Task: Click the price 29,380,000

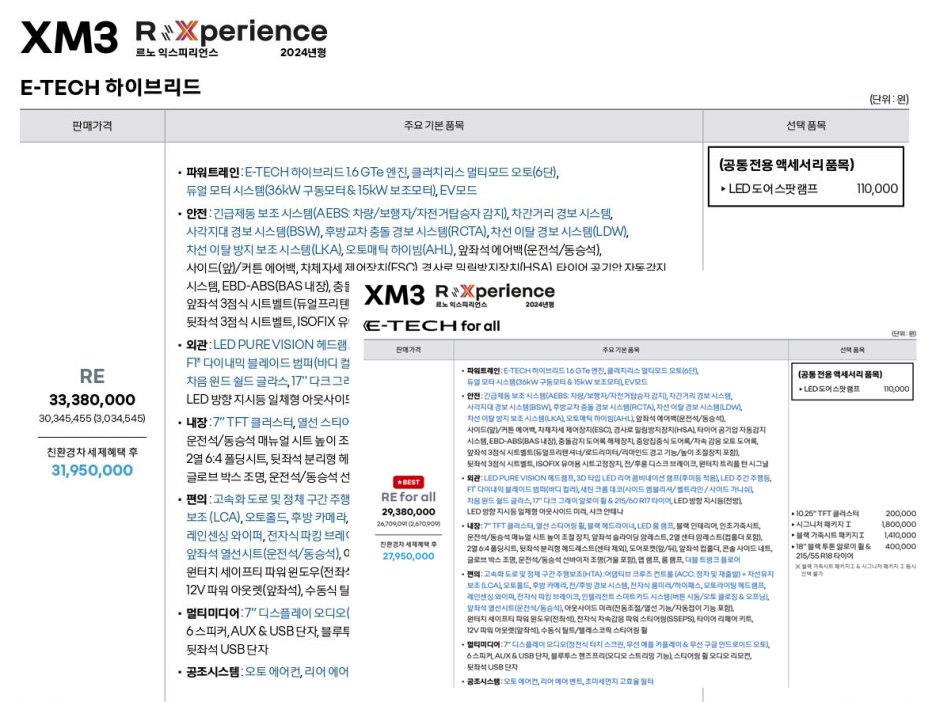Action: coord(408,512)
